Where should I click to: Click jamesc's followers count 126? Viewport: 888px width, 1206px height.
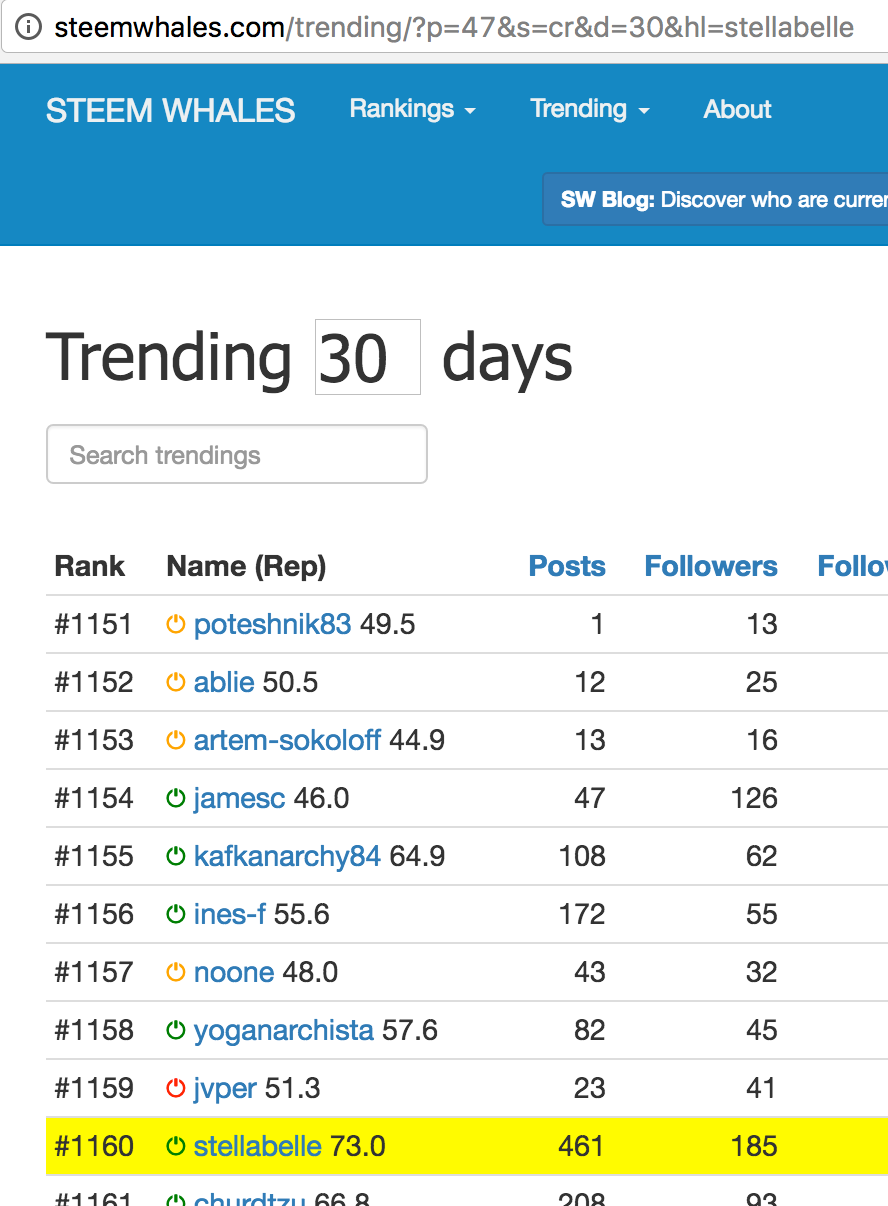(x=753, y=799)
